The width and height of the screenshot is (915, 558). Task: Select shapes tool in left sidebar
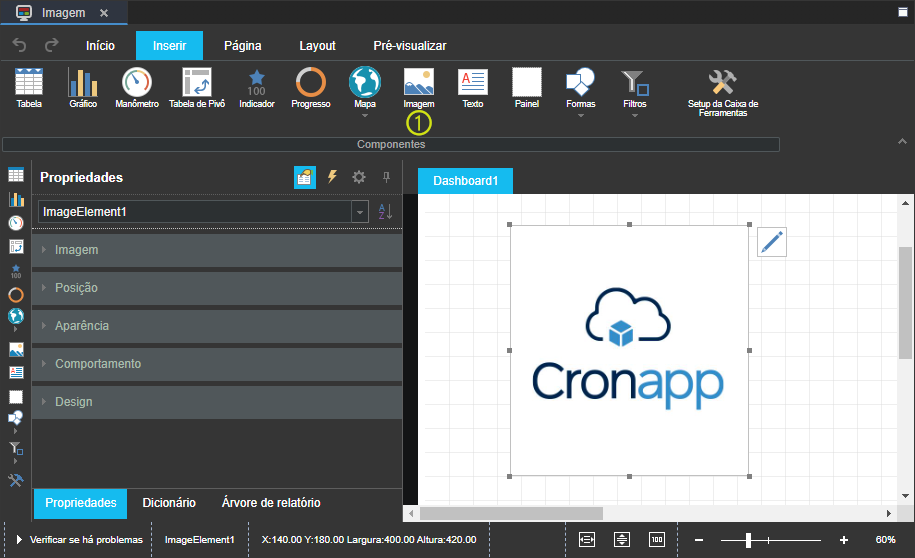click(x=16, y=418)
